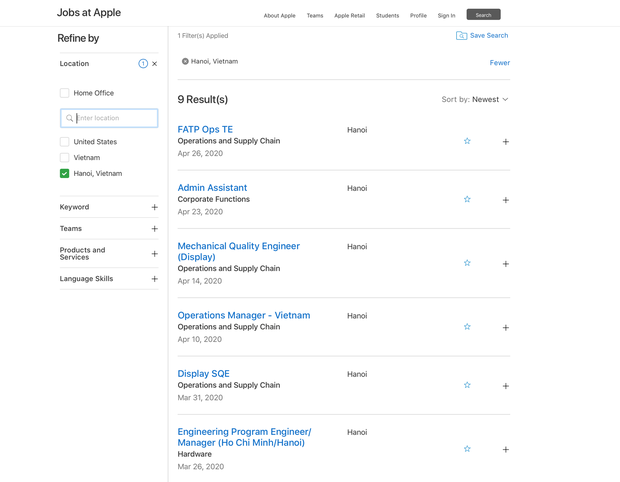
Task: Focus the Enter location input field
Action: pos(114,118)
